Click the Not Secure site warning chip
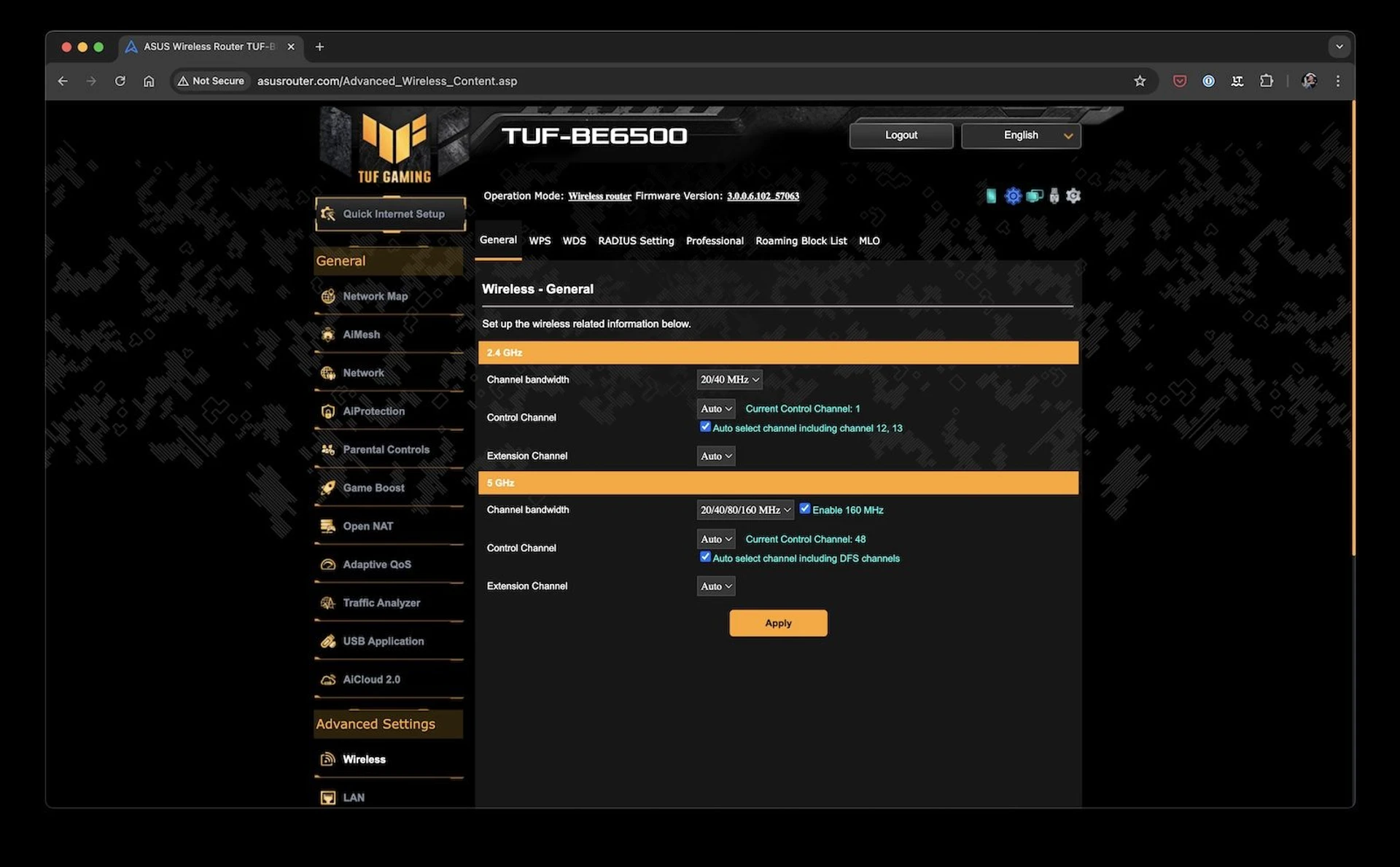This screenshot has height=867, width=1400. tap(211, 81)
